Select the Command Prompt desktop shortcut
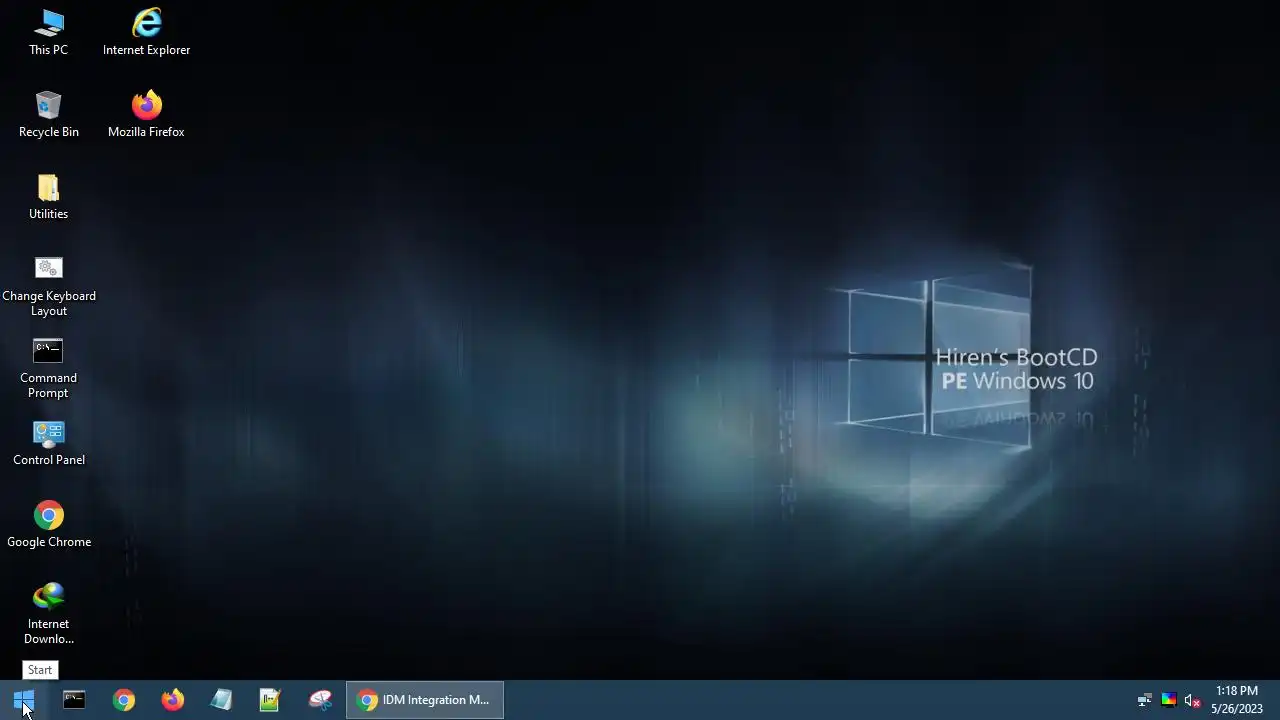This screenshot has width=1280, height=720. (48, 368)
